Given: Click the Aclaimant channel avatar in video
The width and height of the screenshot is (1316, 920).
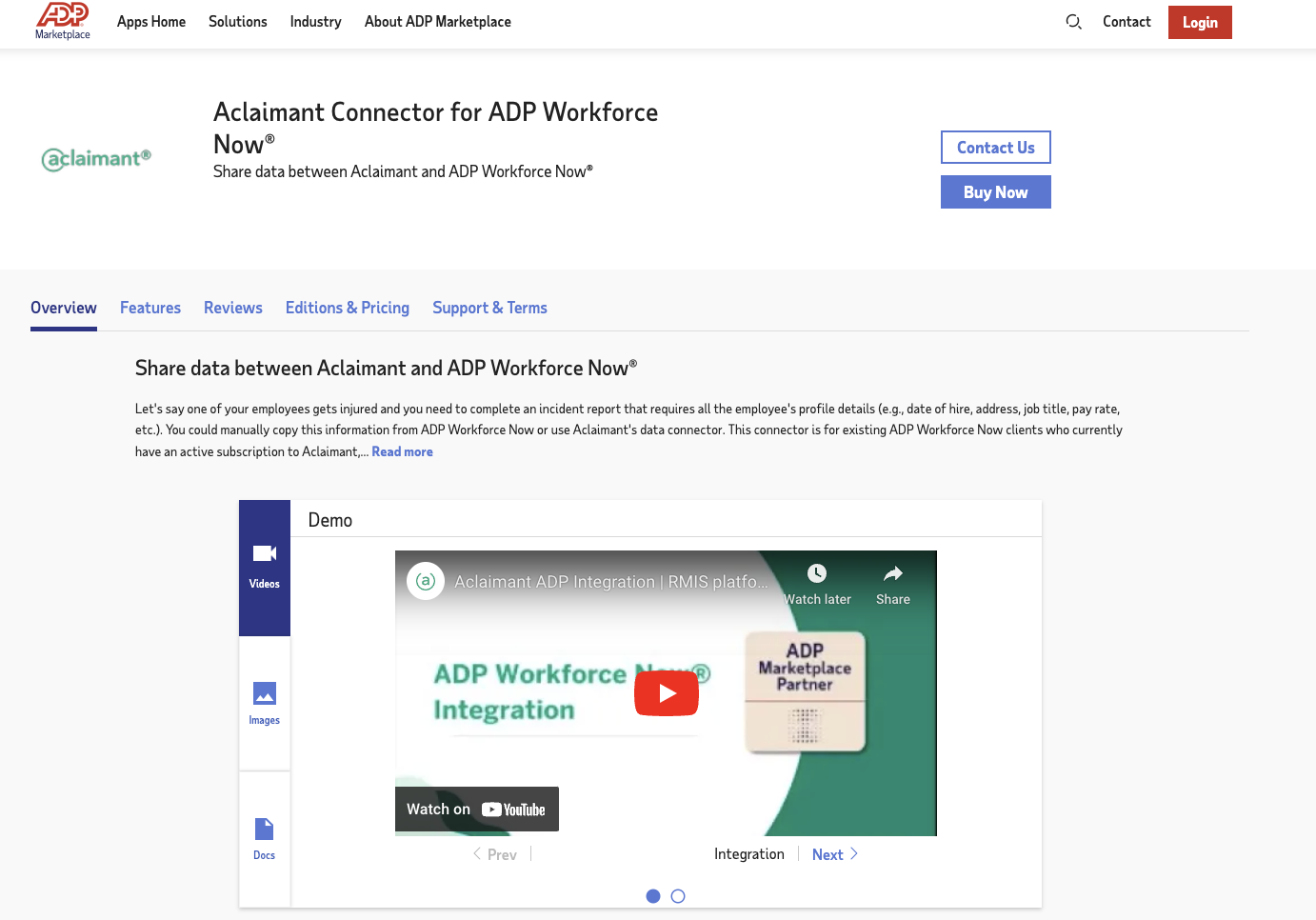Looking at the screenshot, I should pos(426,581).
